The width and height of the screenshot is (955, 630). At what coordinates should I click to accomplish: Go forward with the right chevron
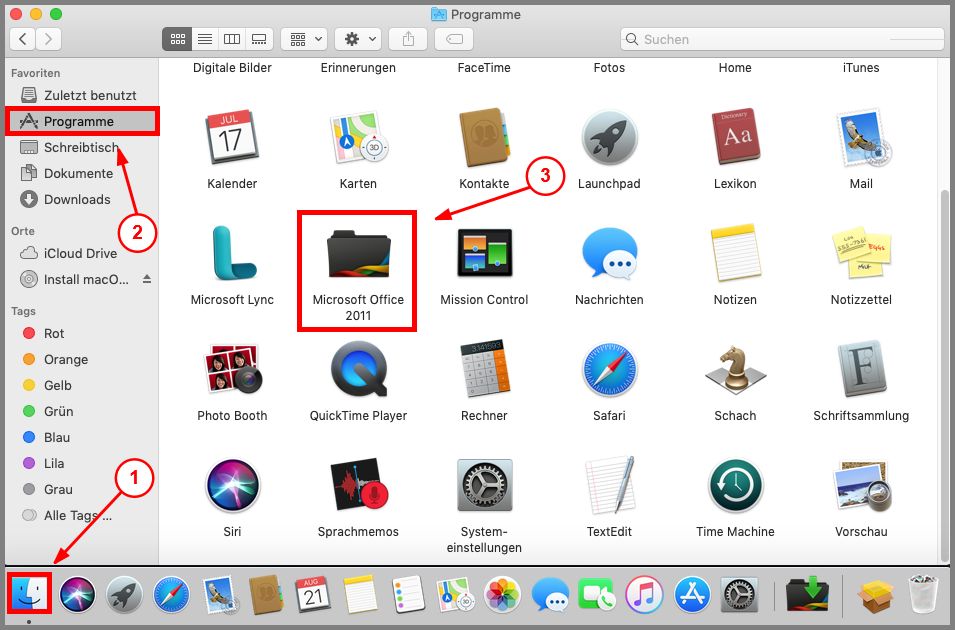coord(49,40)
